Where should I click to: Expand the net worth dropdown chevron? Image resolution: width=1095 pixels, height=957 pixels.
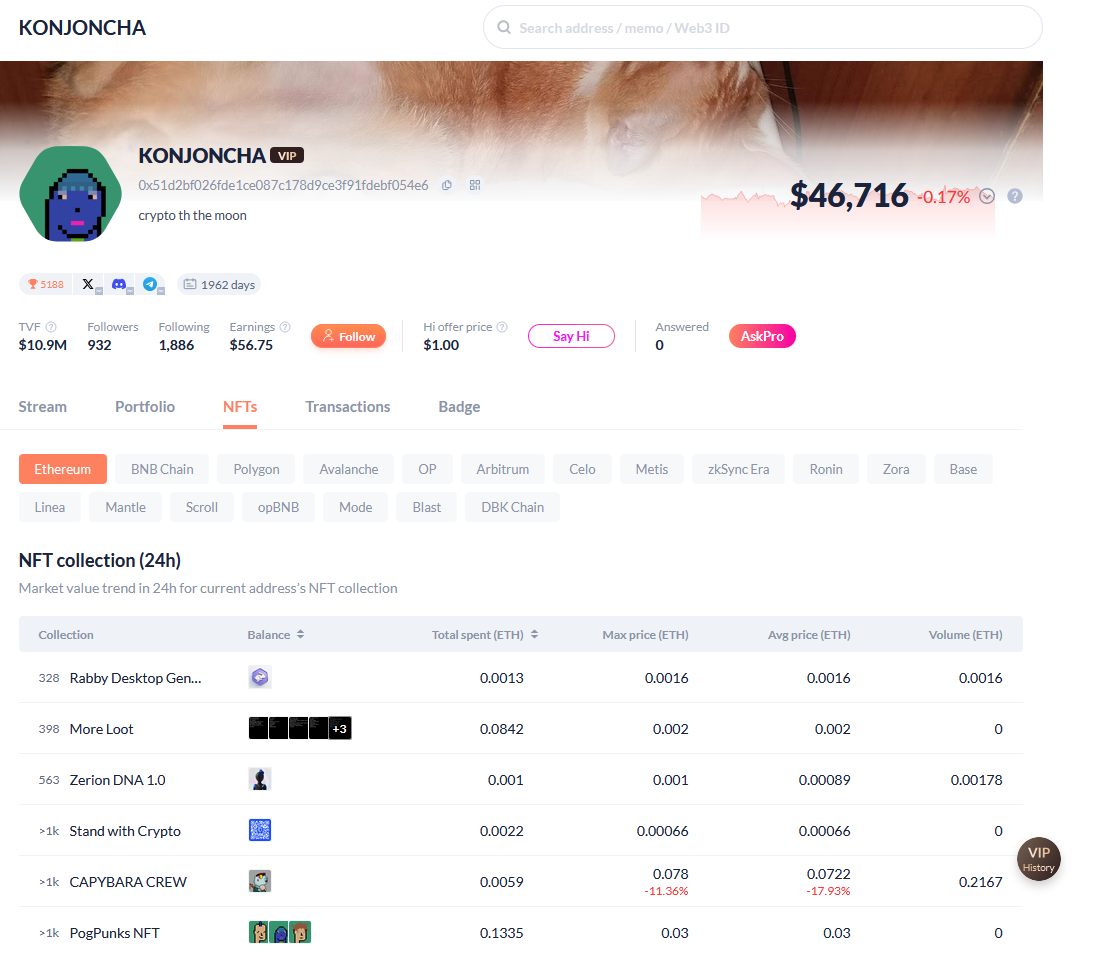(x=987, y=196)
